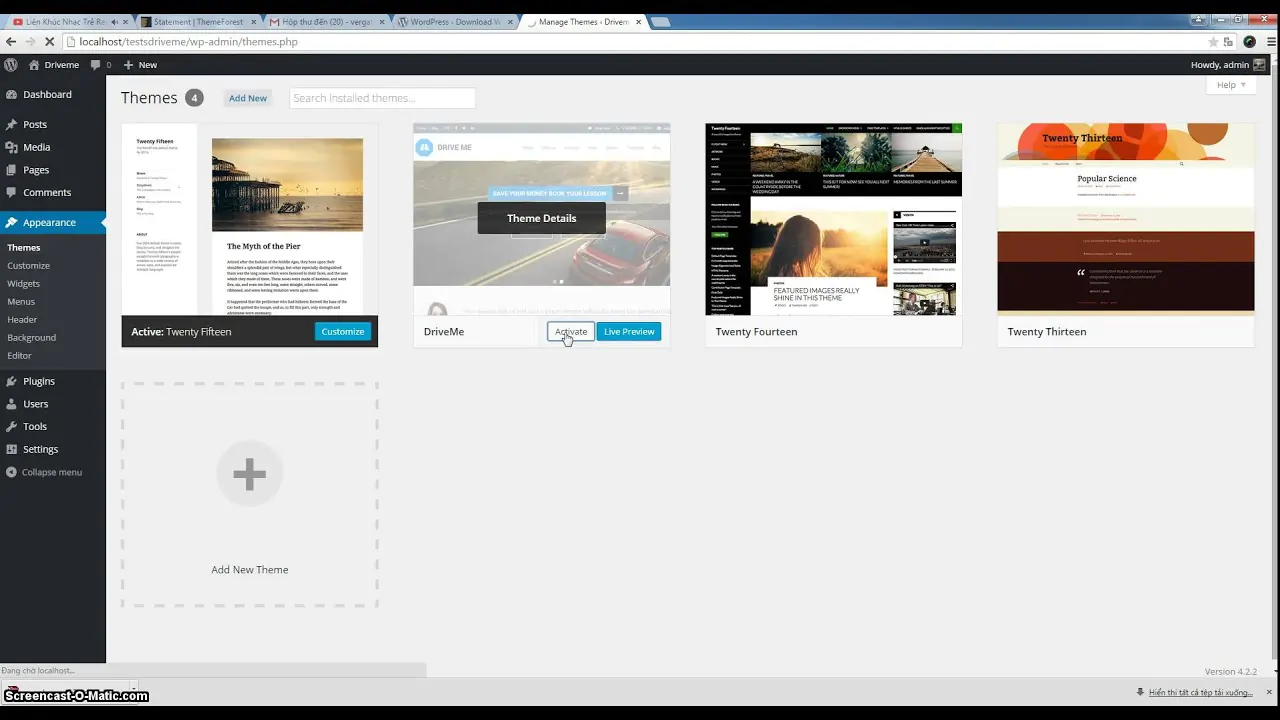1280x720 pixels.
Task: Open the Menus submenu item
Action: coord(21,301)
